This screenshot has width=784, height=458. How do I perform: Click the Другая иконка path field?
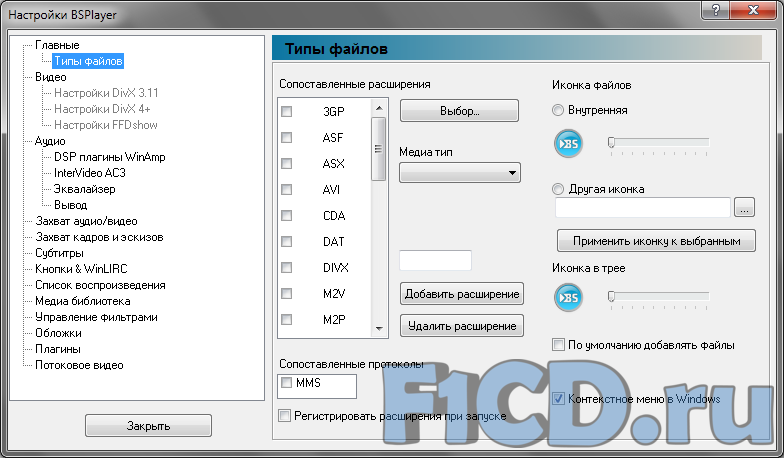pos(643,208)
